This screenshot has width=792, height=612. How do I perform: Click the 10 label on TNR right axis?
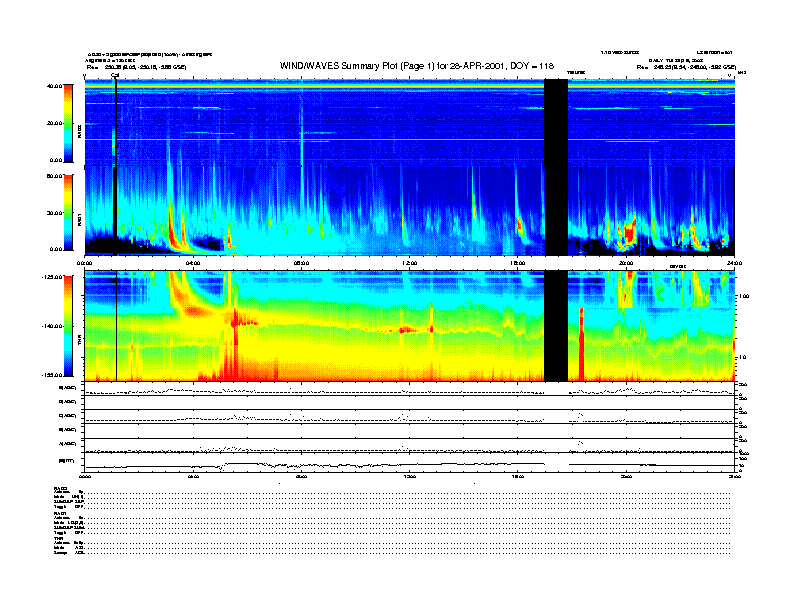(x=742, y=358)
